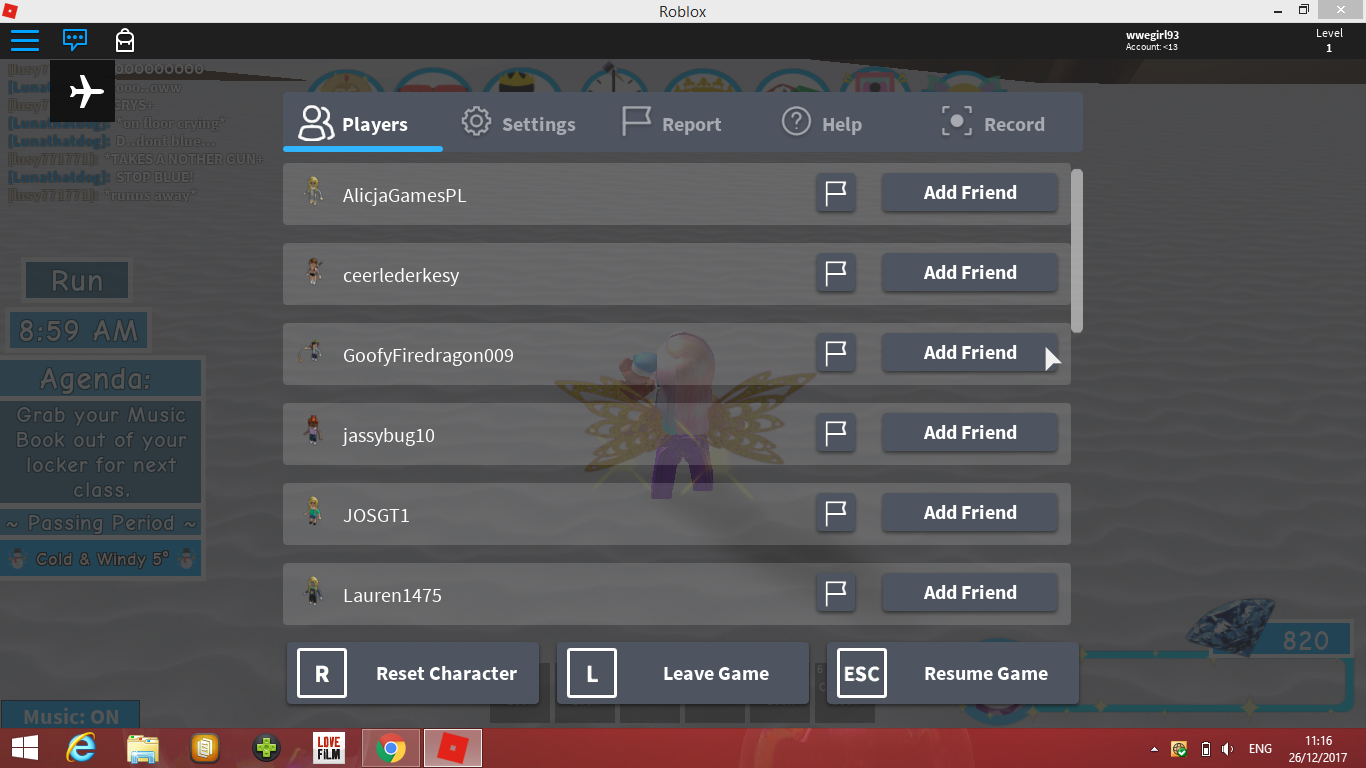Report player AlicjaGamesPL with flag icon

(x=836, y=193)
